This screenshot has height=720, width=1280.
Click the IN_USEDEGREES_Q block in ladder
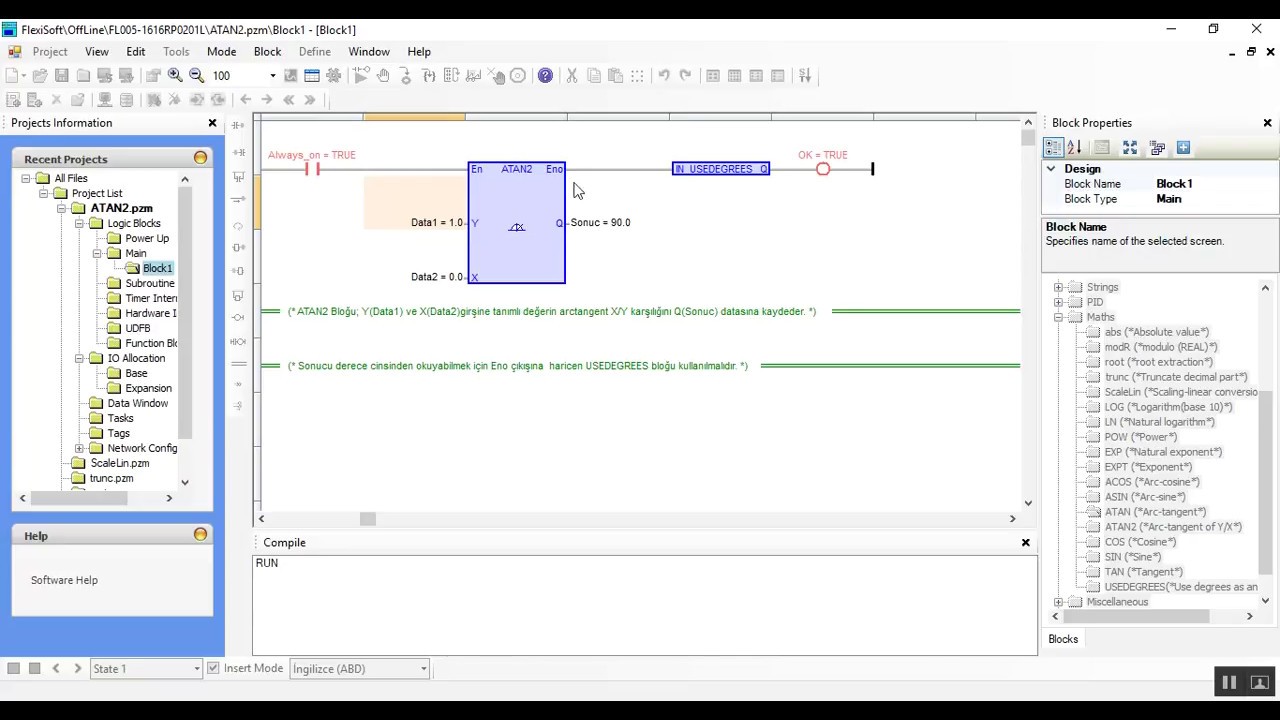click(721, 169)
